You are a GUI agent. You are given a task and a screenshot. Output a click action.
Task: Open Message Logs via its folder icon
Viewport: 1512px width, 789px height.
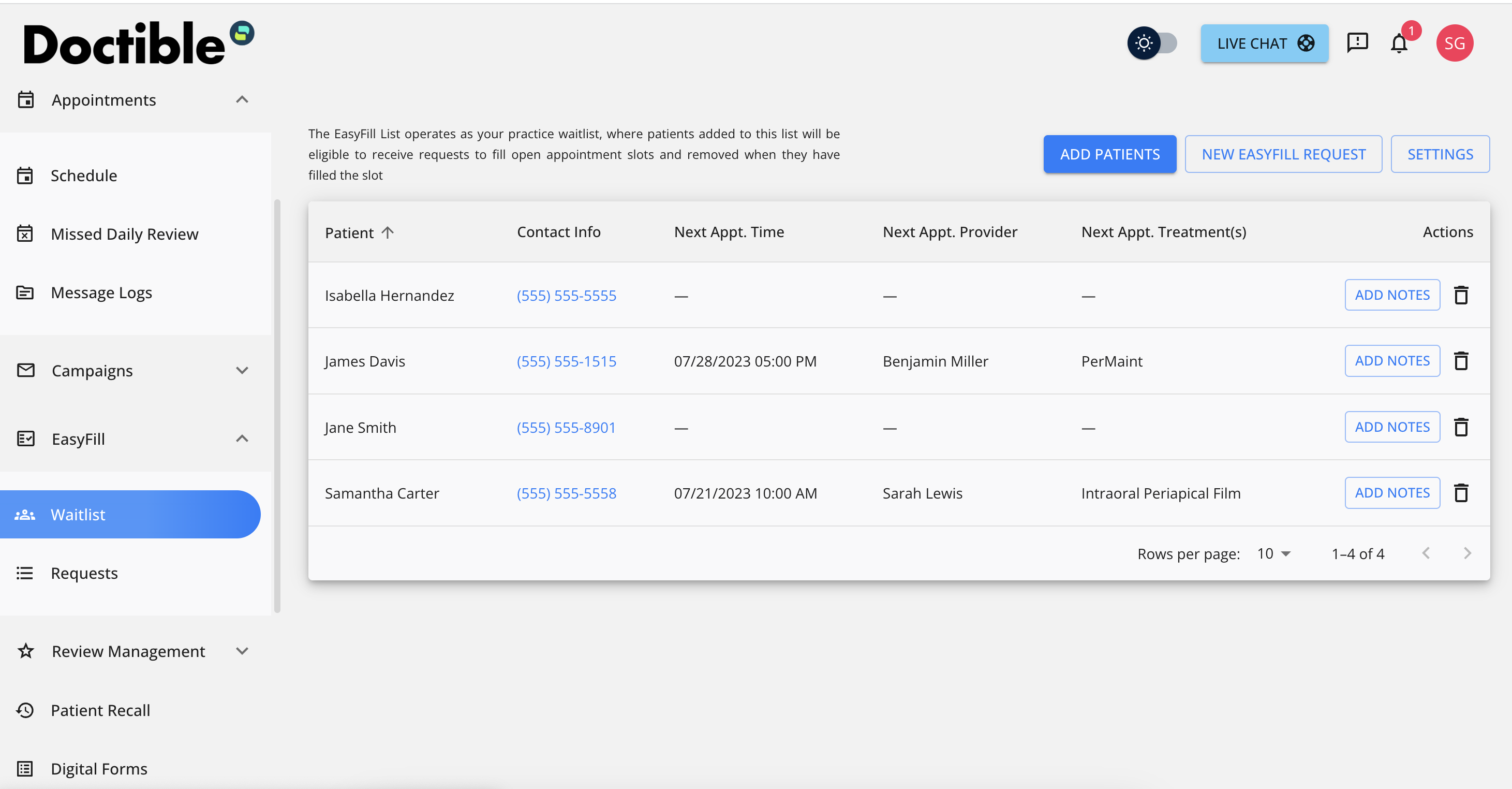coord(25,292)
